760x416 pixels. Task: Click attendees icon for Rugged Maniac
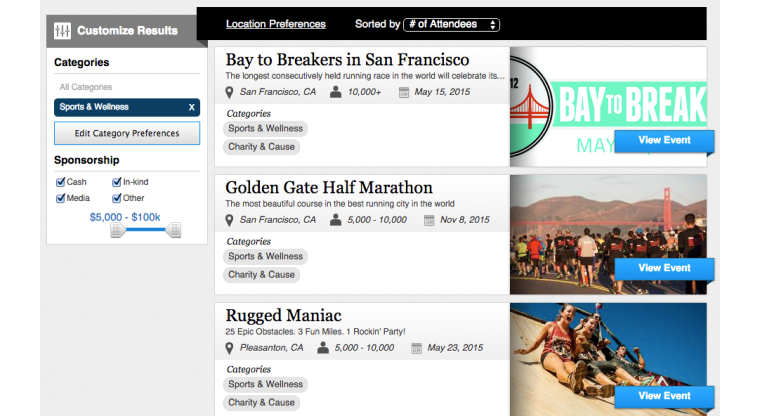click(324, 348)
